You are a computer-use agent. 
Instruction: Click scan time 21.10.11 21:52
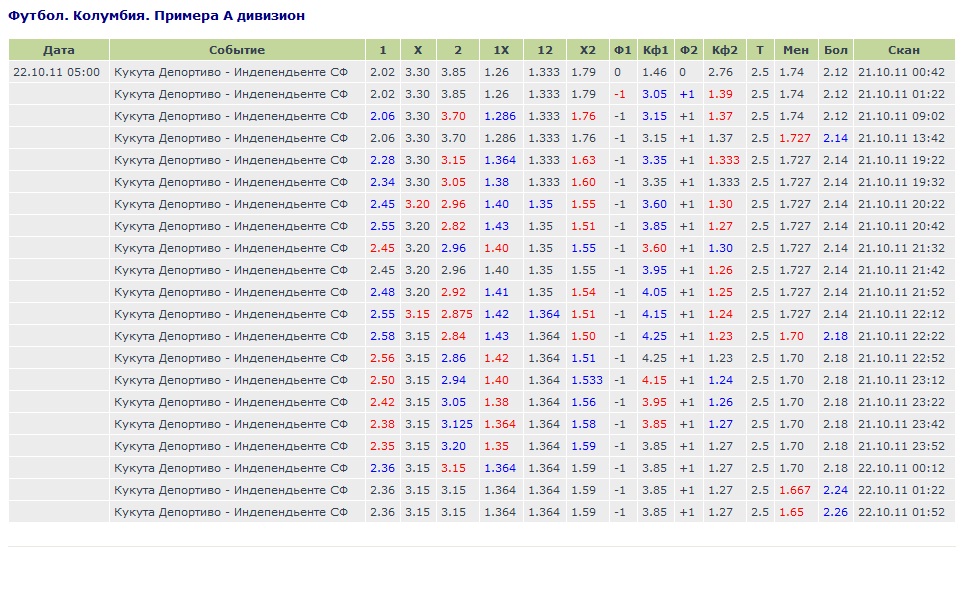(x=902, y=292)
